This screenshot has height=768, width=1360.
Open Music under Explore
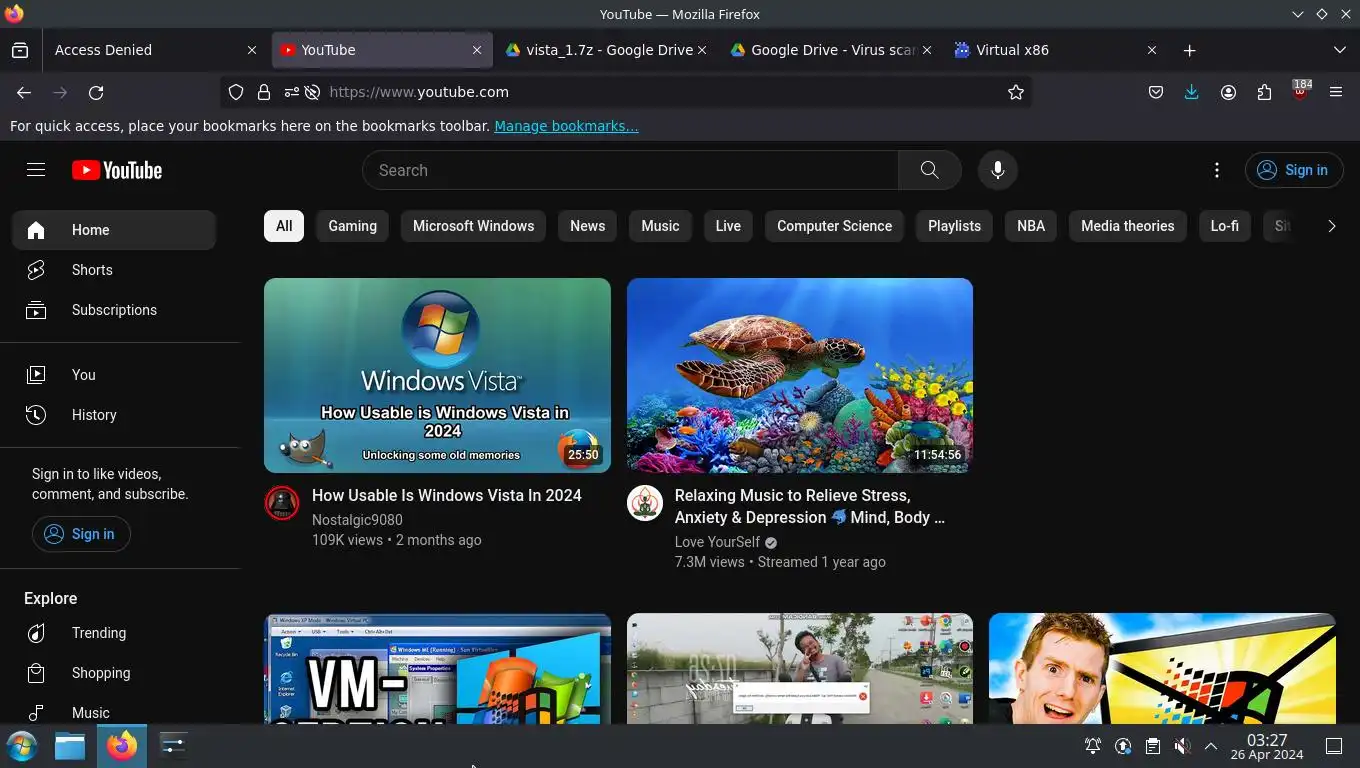tap(114, 713)
